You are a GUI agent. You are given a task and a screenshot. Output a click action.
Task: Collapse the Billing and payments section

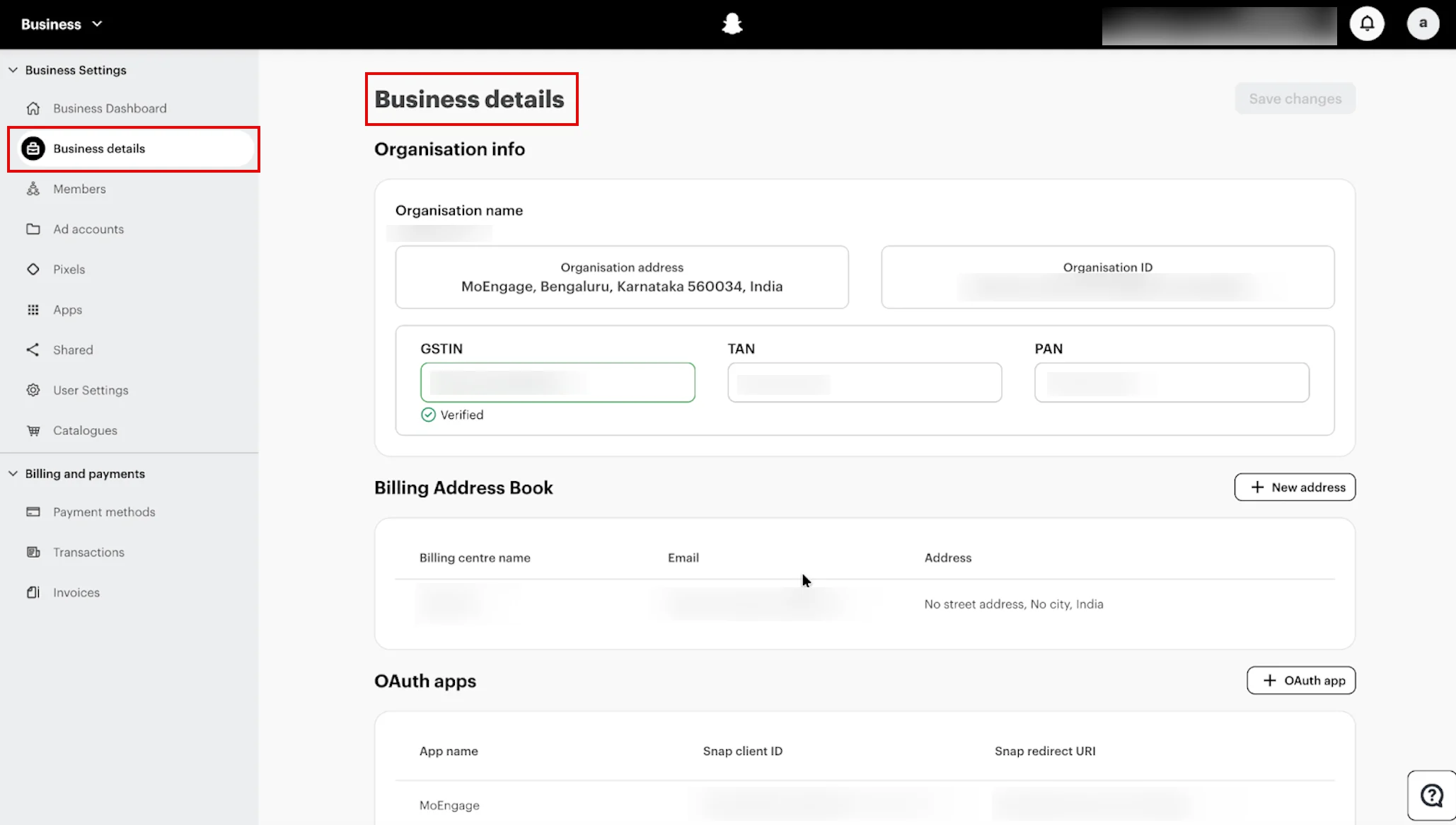(x=13, y=473)
